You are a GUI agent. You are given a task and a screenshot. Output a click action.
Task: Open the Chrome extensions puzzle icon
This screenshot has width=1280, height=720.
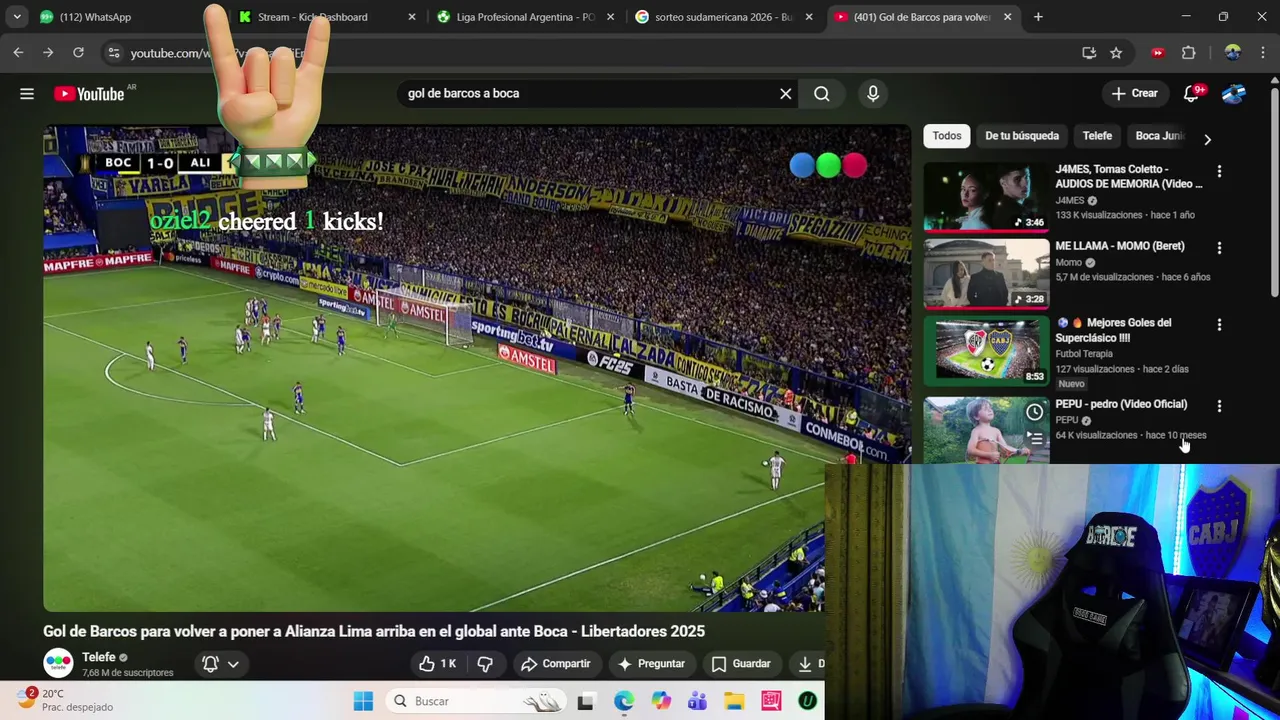pyautogui.click(x=1188, y=53)
